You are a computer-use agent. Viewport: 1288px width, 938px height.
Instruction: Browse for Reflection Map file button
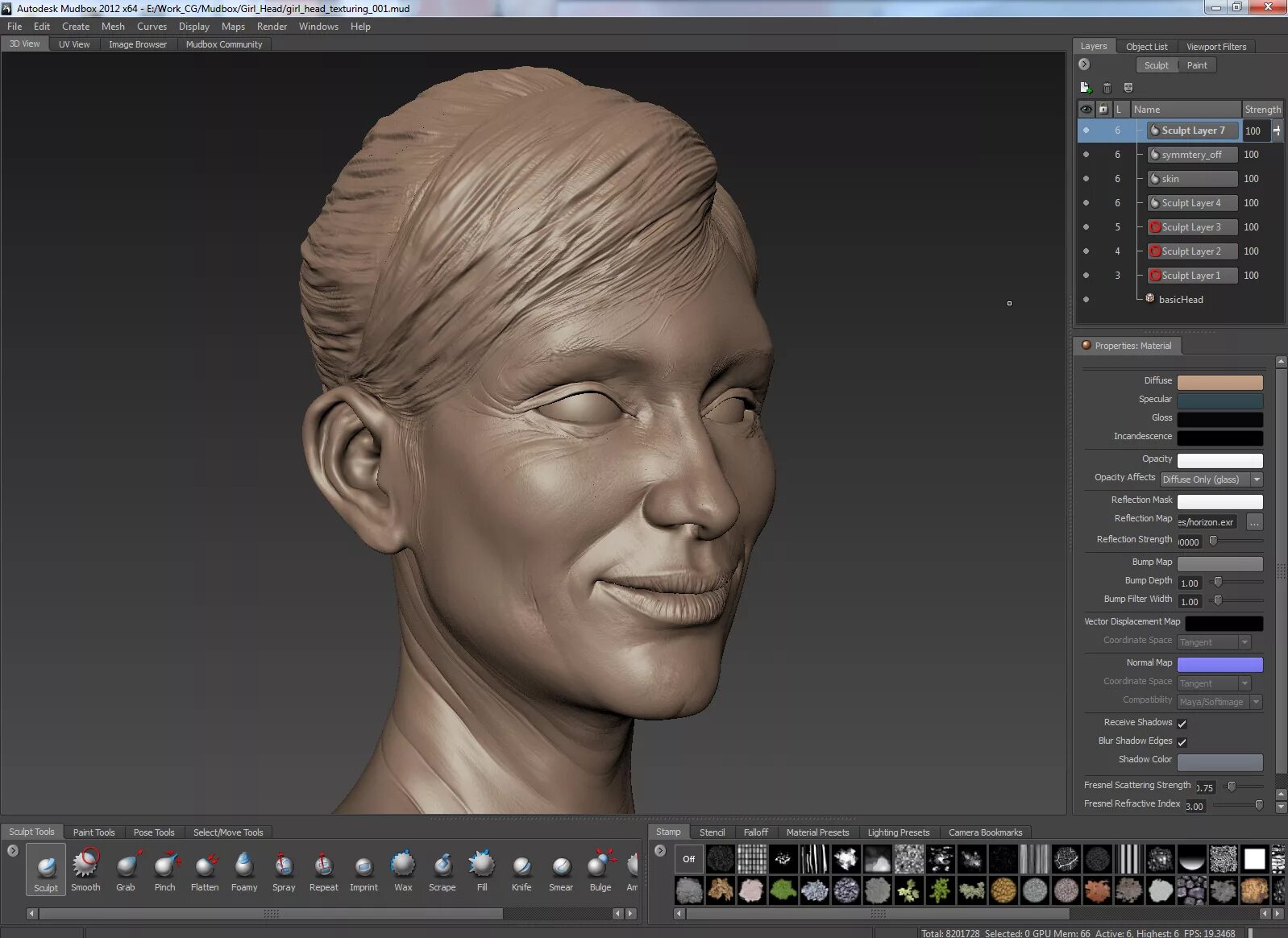1254,522
